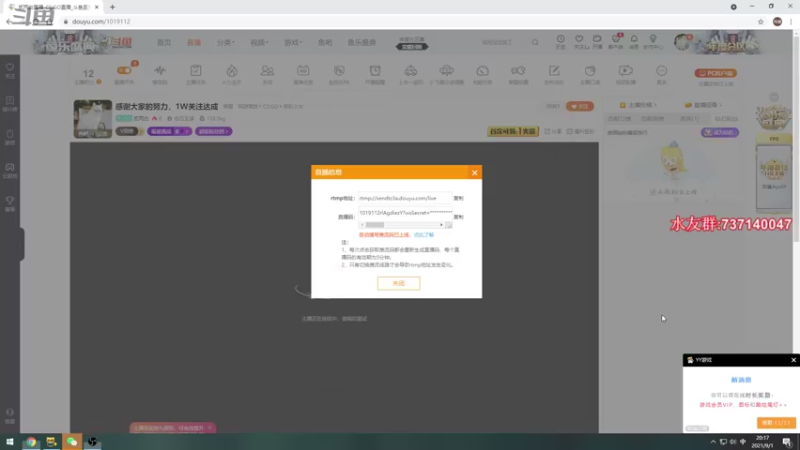The width and height of the screenshot is (800, 450).
Task: Show hidden system tray icons chevron
Action: (x=713, y=442)
